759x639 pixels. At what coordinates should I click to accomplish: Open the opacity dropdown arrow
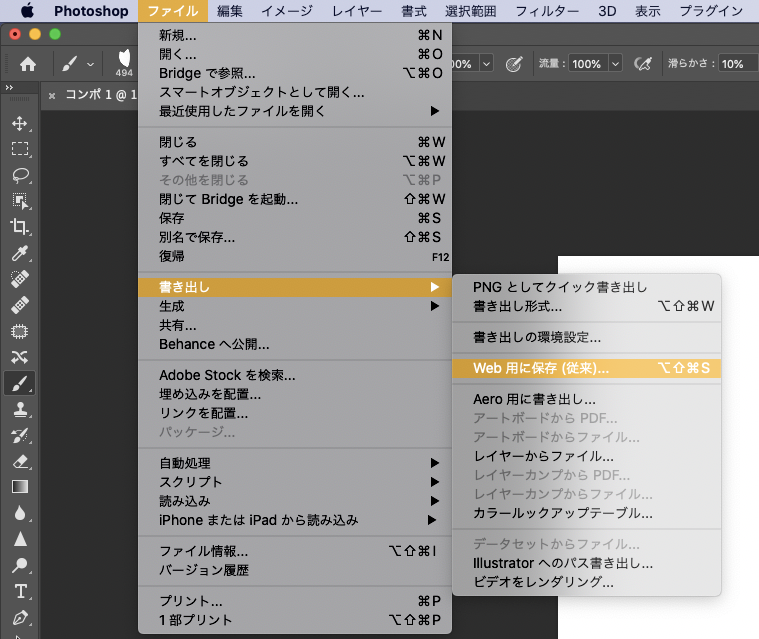[486, 63]
